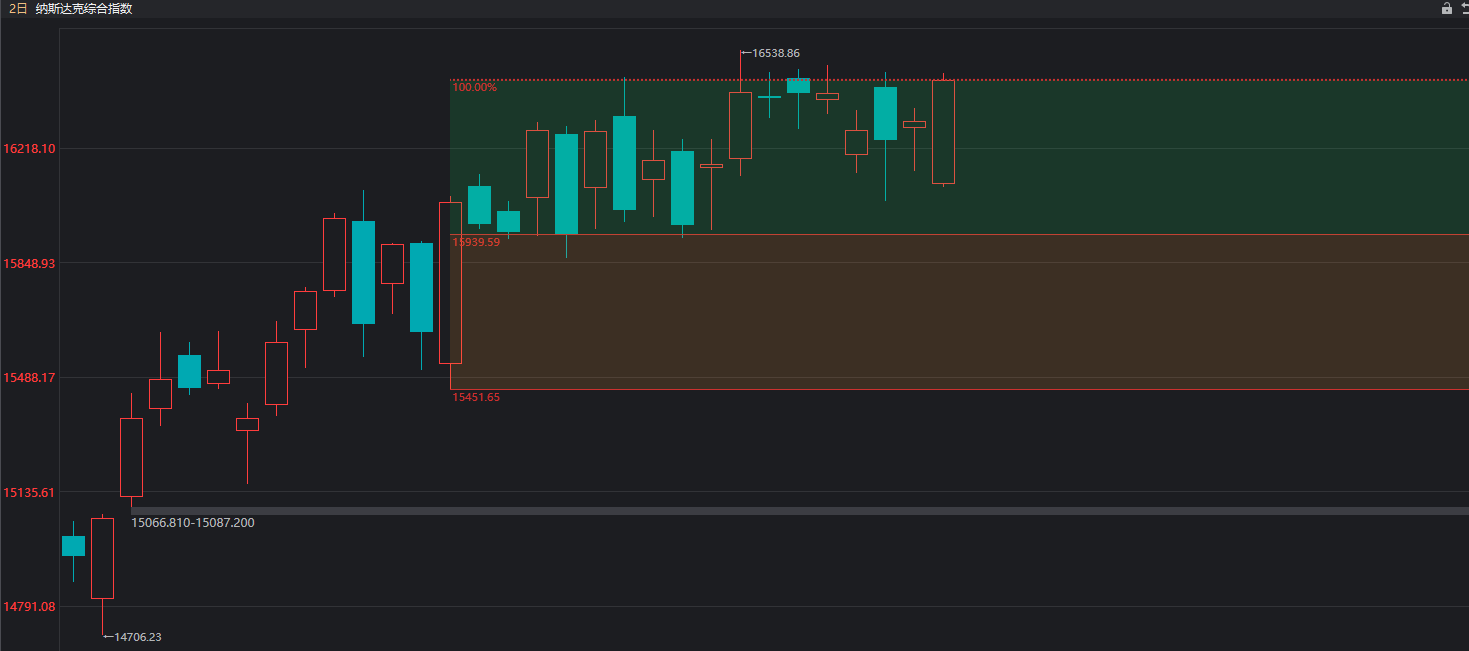The image size is (1469, 651).
Task: Click the 纳斯达克综合指数 chart title
Action: (x=83, y=8)
